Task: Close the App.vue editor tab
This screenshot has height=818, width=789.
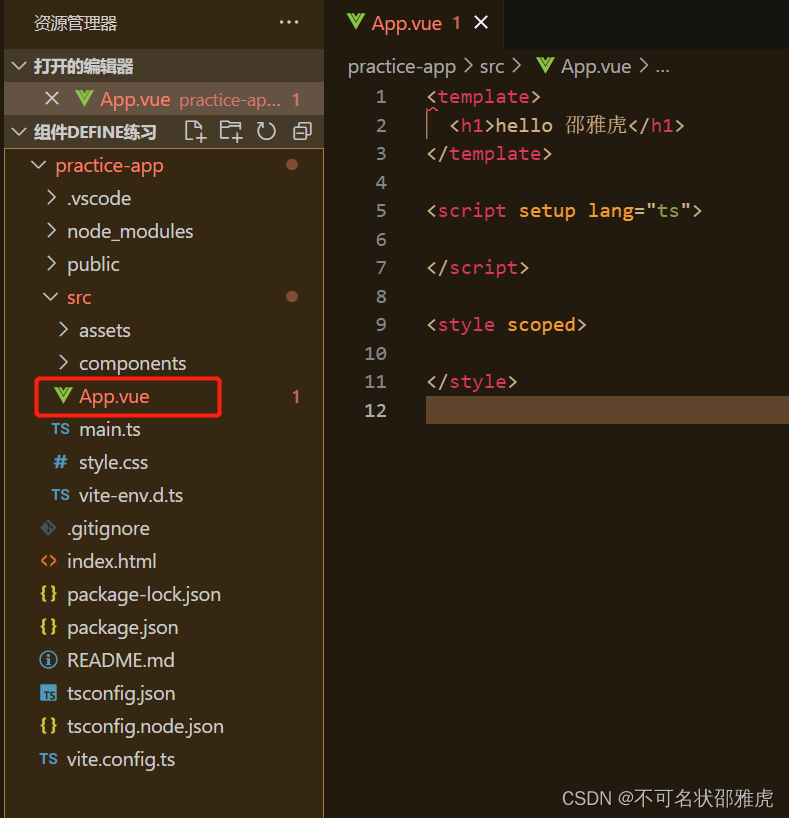Action: 481,22
